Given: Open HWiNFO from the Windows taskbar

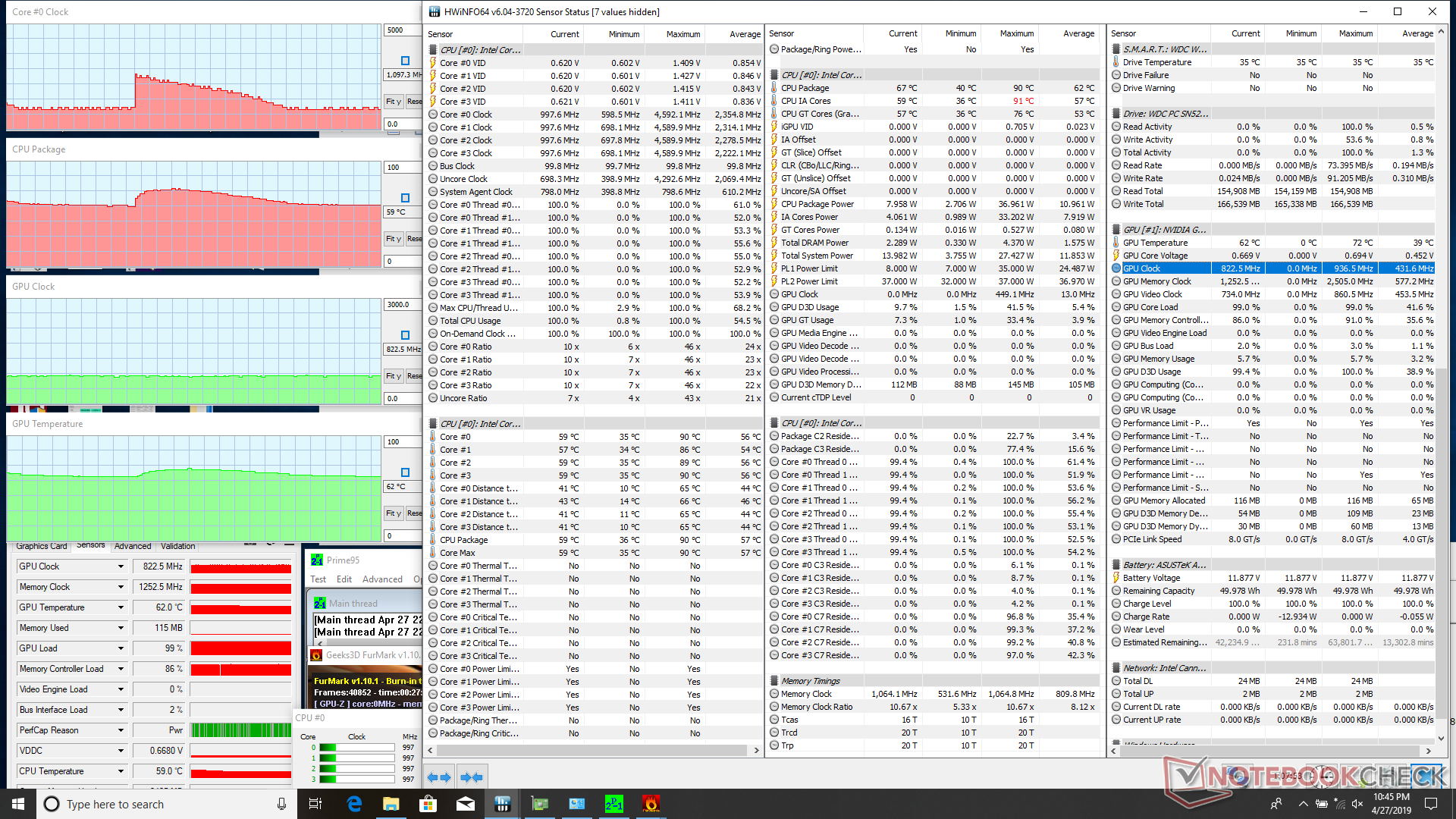Looking at the screenshot, I should coord(502,804).
